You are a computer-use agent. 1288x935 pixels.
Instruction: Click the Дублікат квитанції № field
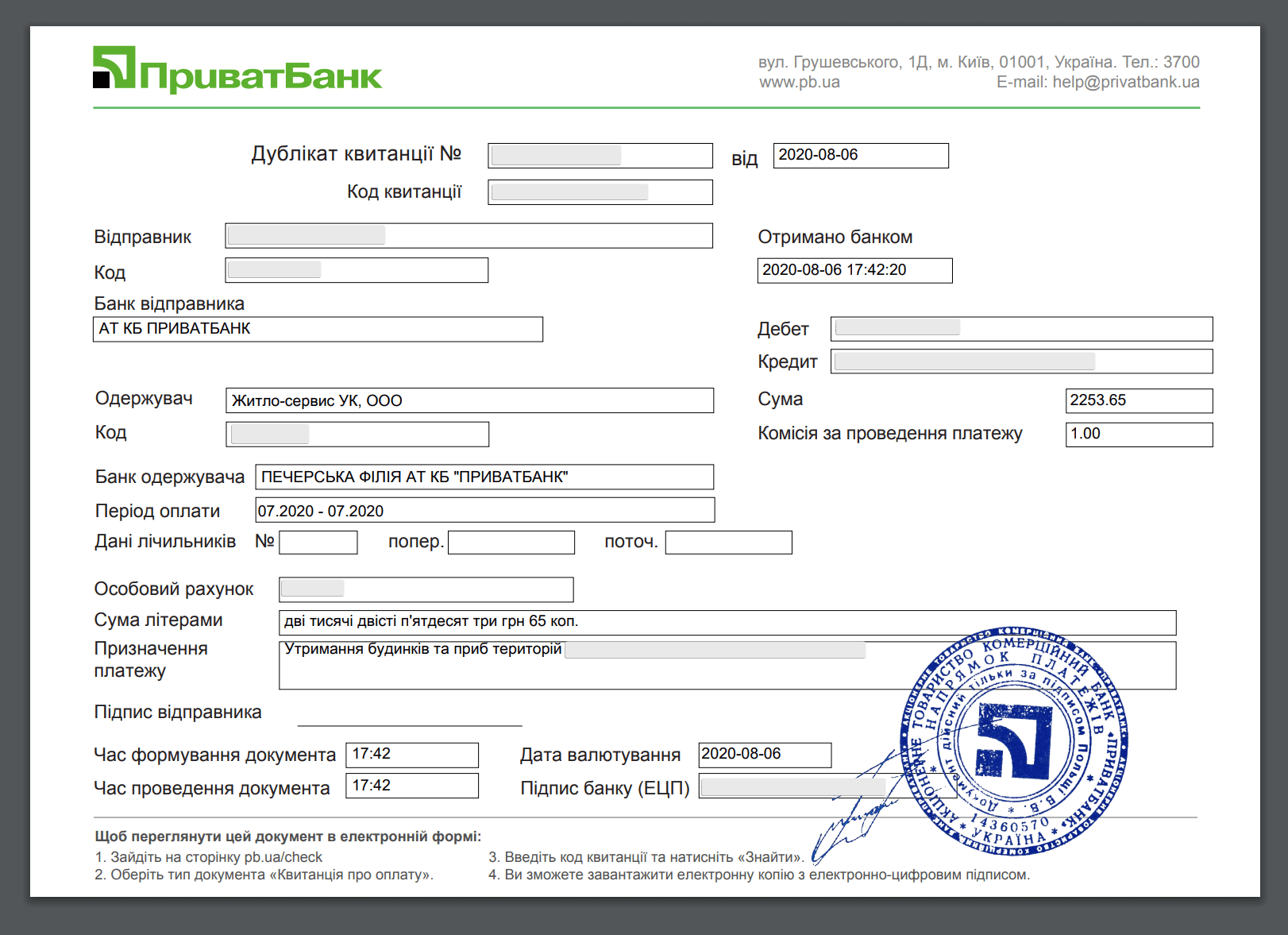(x=600, y=156)
